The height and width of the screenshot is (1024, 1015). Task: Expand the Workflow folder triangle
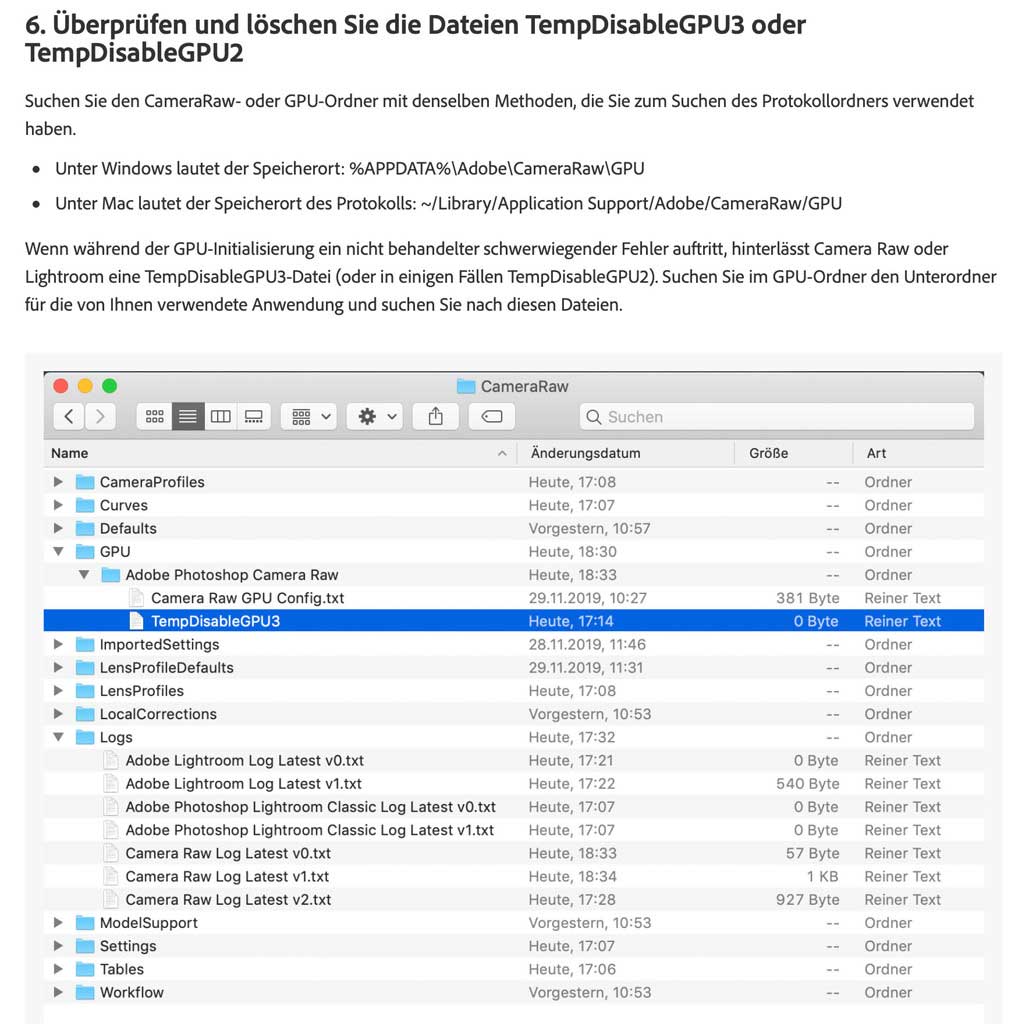58,992
